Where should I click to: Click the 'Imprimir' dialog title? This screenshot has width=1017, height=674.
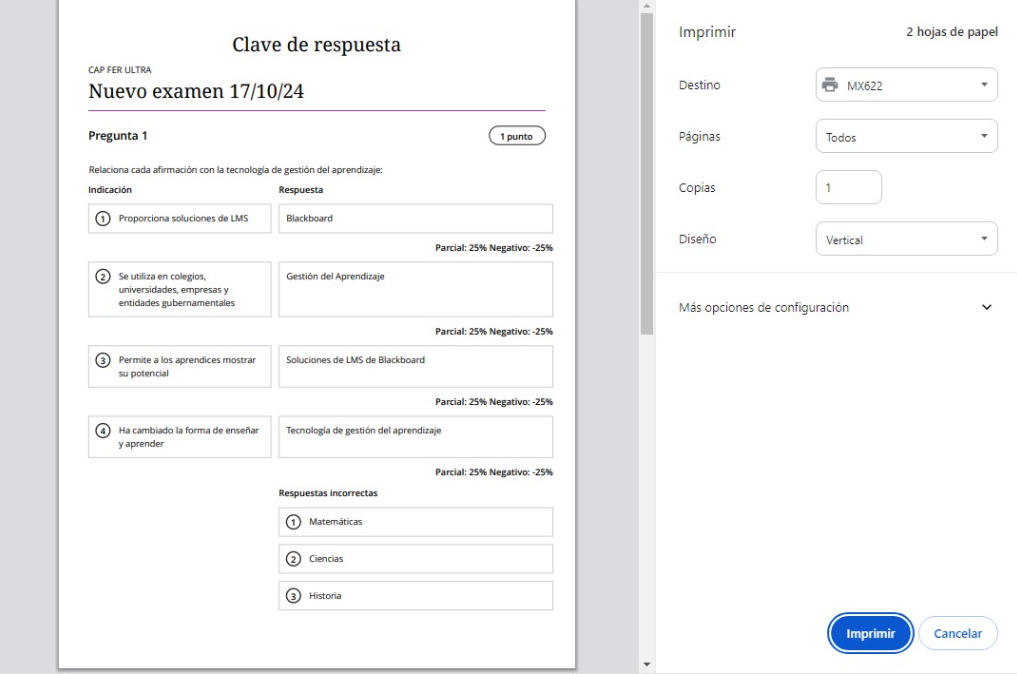click(707, 32)
